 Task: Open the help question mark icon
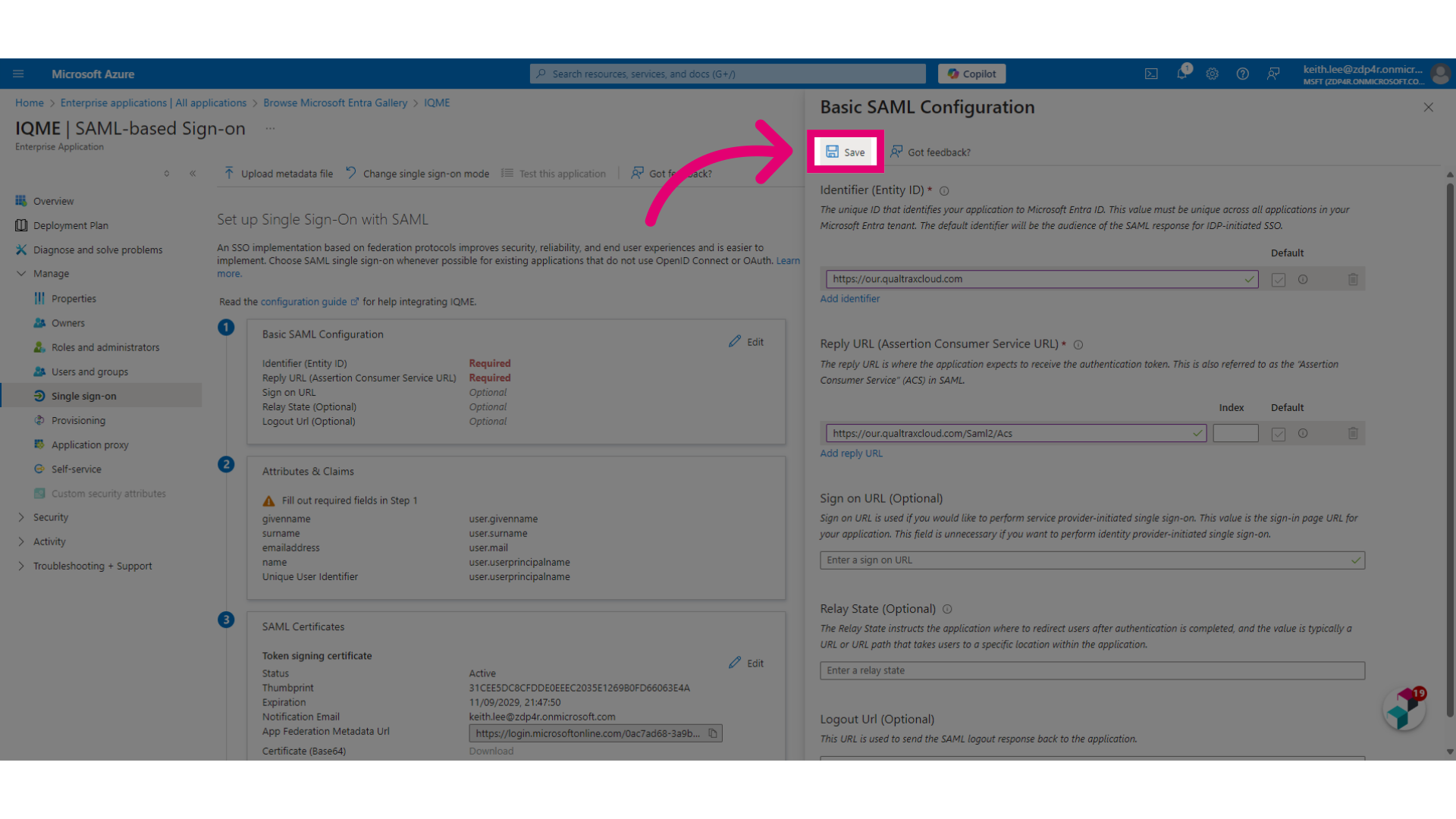tap(1243, 74)
